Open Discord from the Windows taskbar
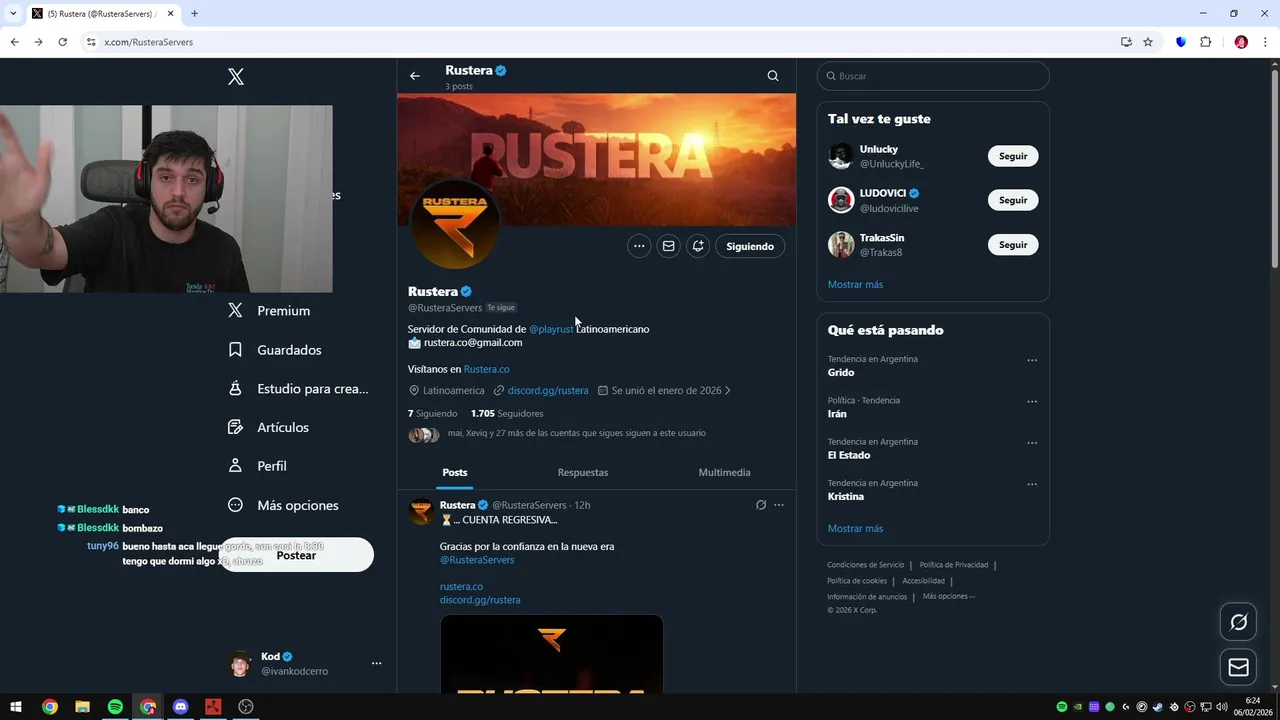 pyautogui.click(x=180, y=707)
